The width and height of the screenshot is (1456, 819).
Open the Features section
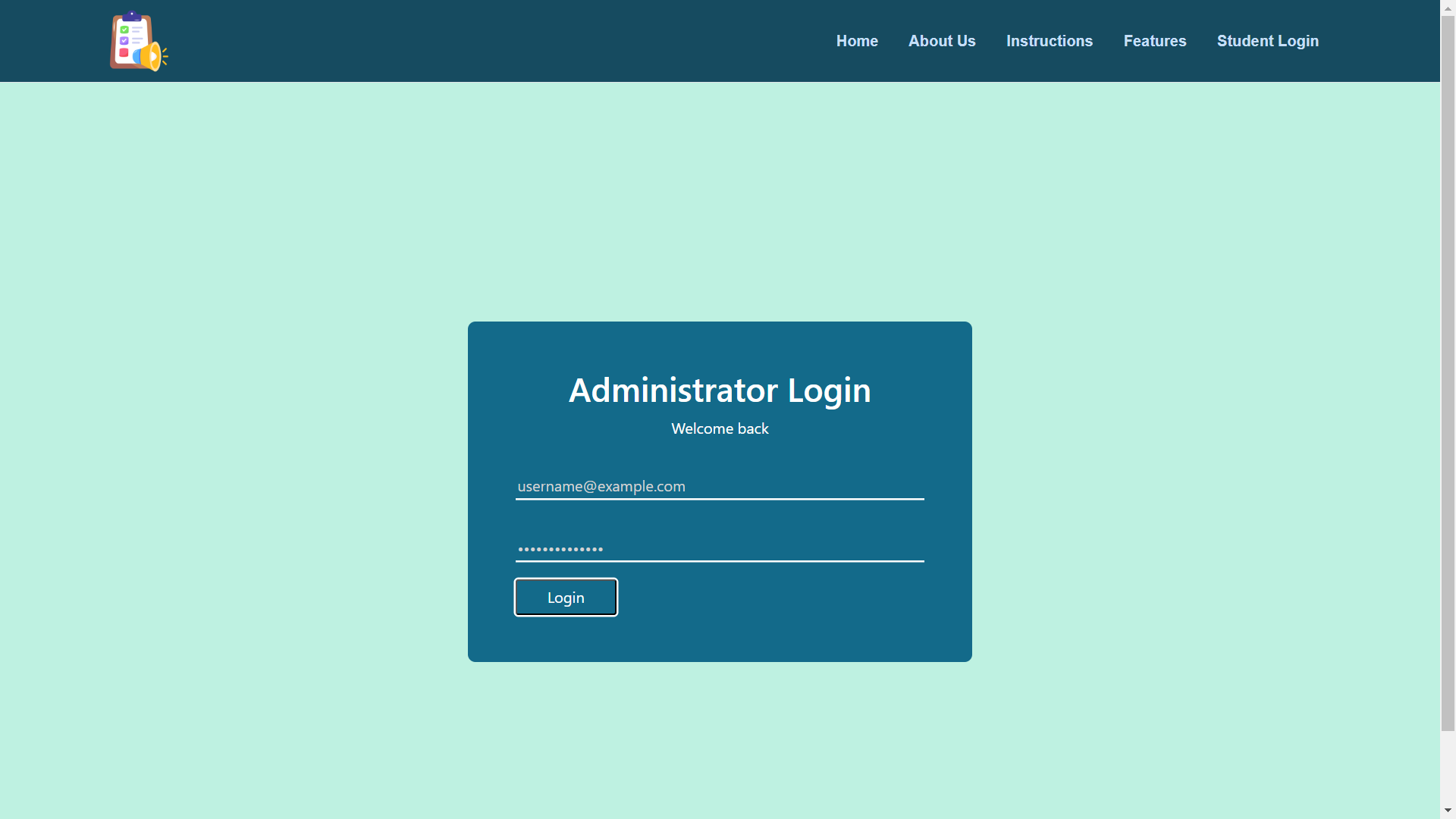(x=1154, y=40)
